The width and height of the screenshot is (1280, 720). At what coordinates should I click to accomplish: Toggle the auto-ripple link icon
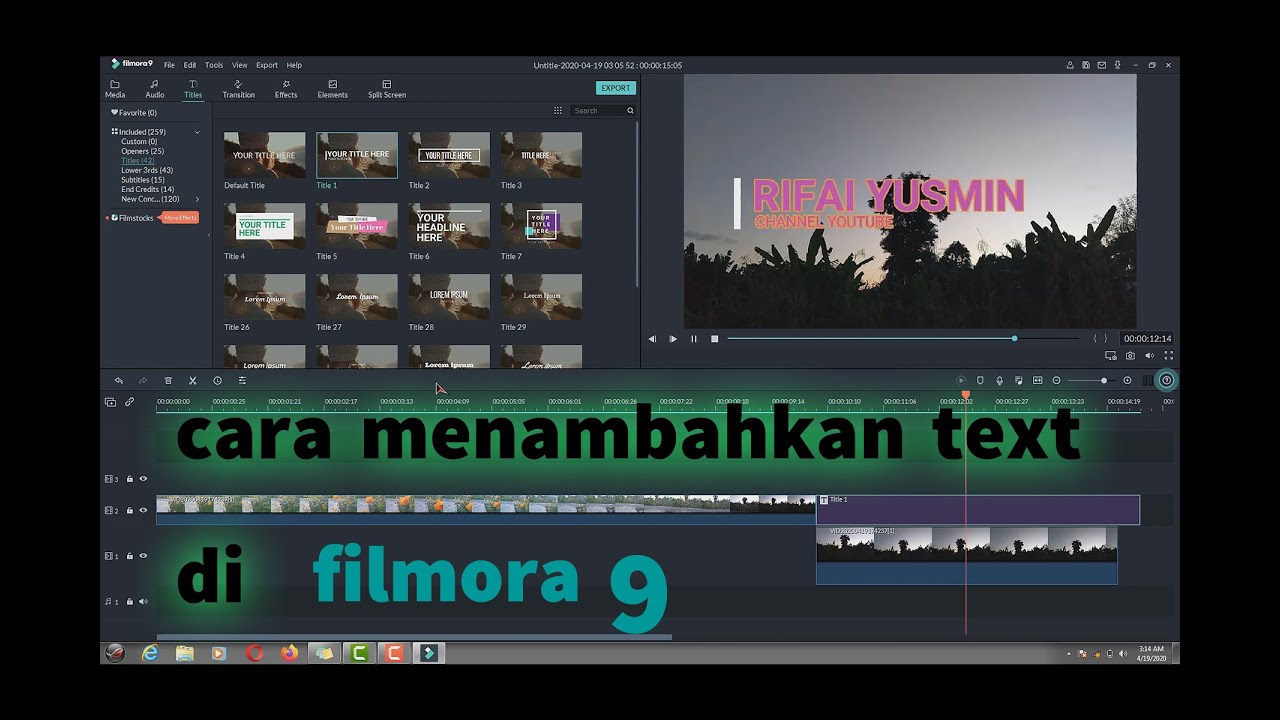tap(129, 402)
